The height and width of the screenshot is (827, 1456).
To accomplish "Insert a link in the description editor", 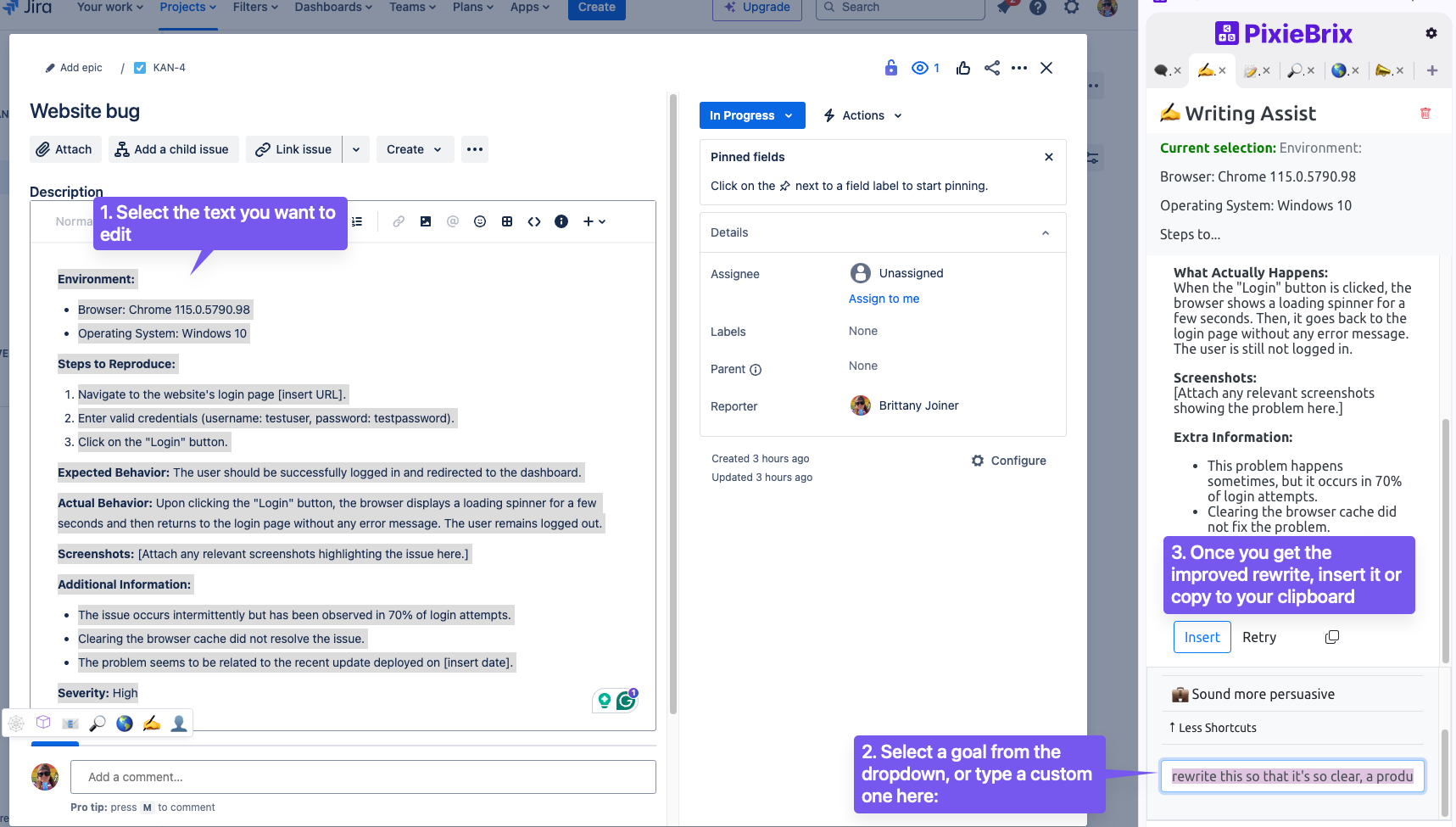I will tap(399, 221).
